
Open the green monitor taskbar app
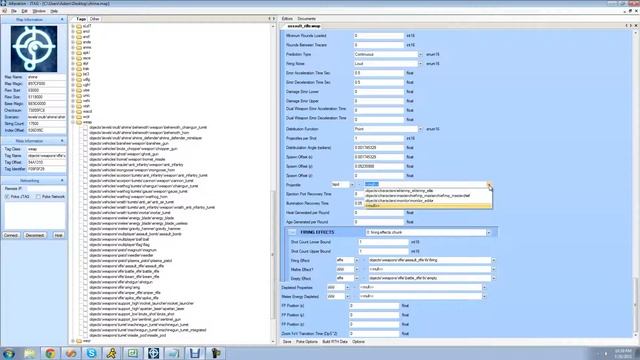pos(133,353)
